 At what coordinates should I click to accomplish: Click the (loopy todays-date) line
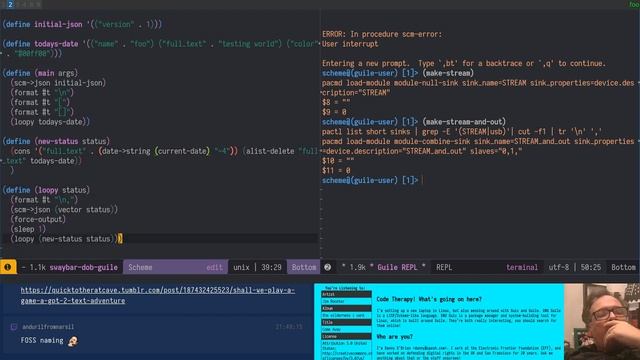50,122
